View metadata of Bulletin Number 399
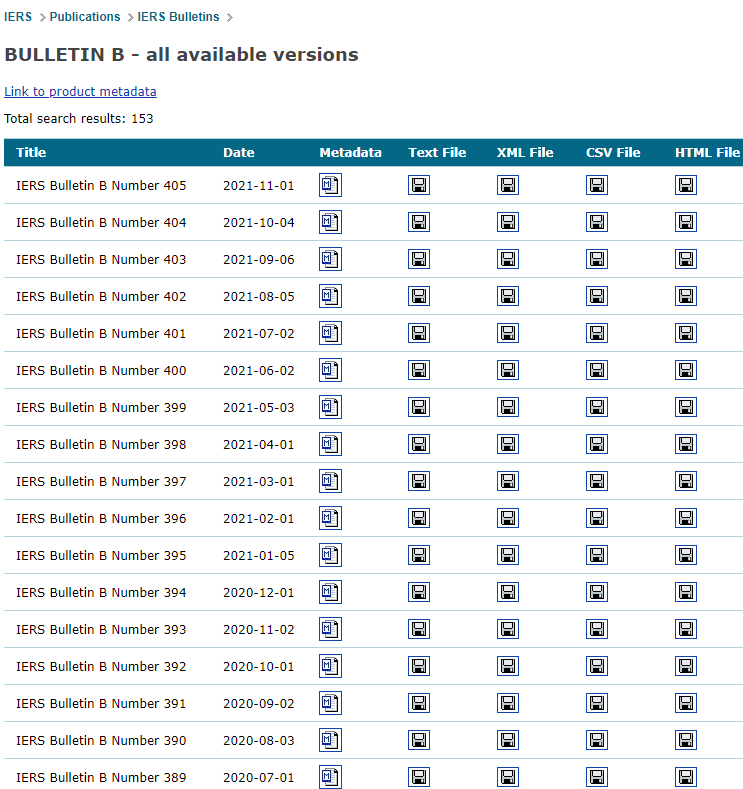 pos(330,407)
